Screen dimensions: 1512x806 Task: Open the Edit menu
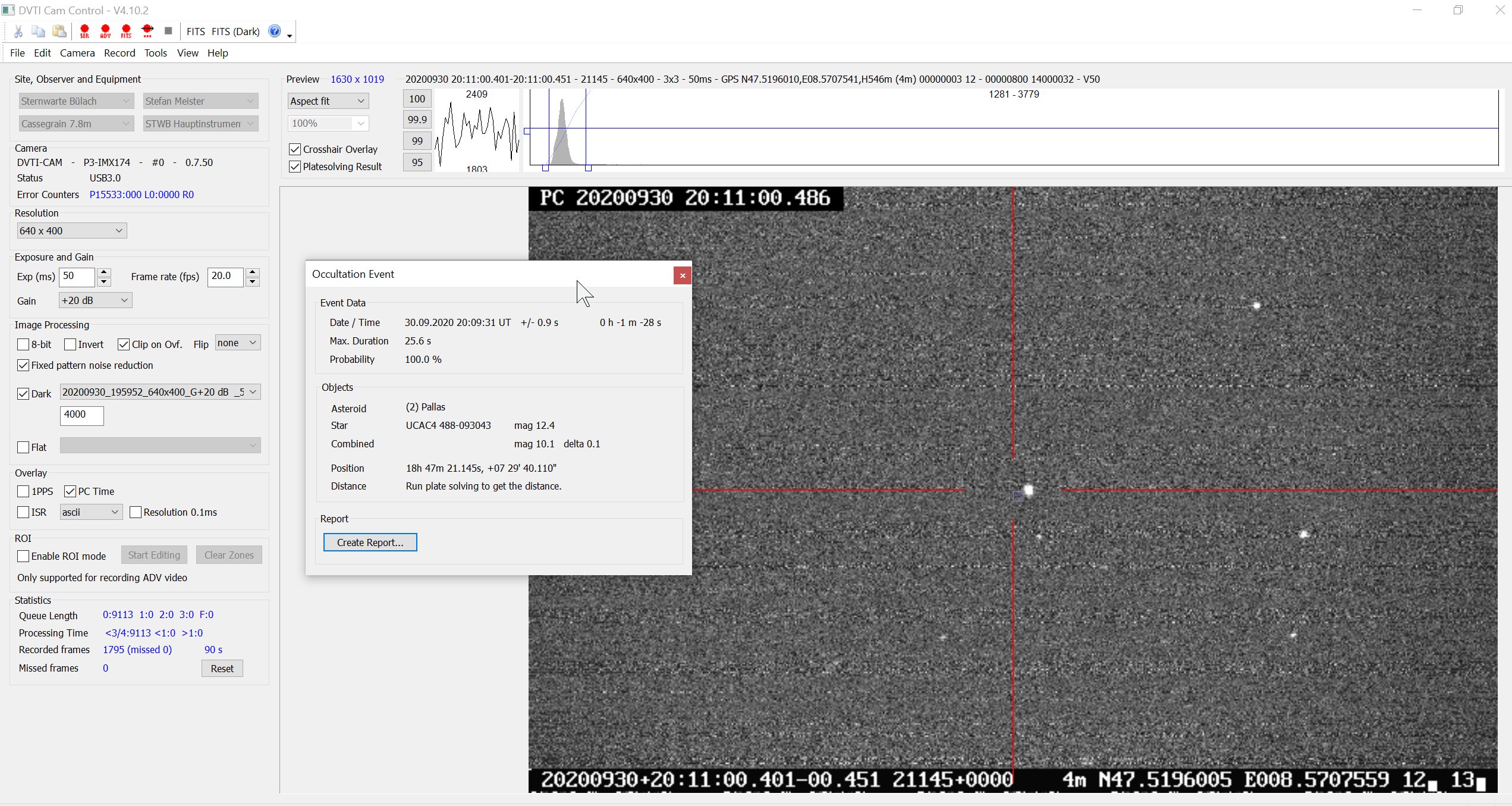[x=42, y=53]
